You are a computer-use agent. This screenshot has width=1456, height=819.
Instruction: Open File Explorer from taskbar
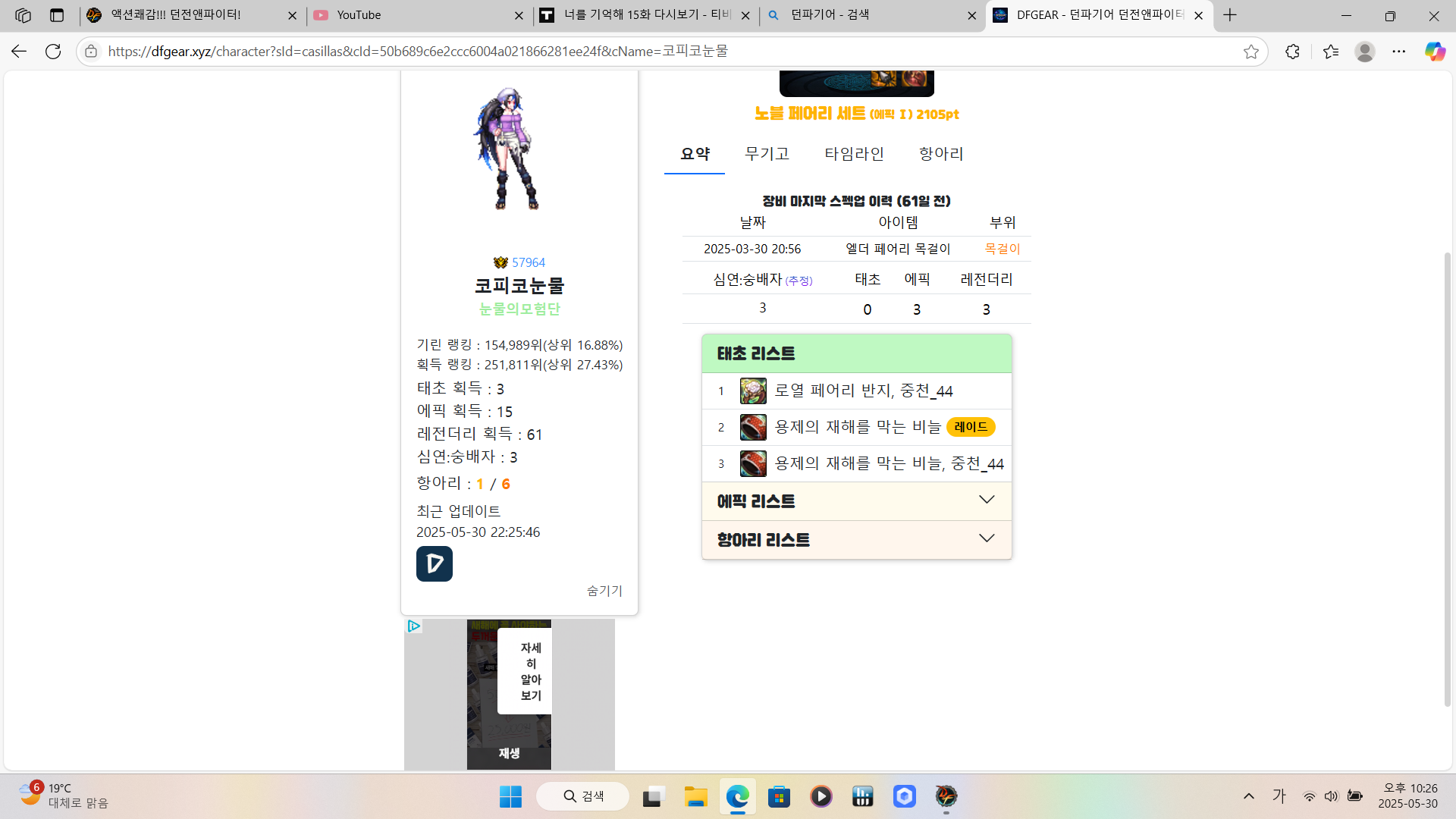pyautogui.click(x=695, y=796)
